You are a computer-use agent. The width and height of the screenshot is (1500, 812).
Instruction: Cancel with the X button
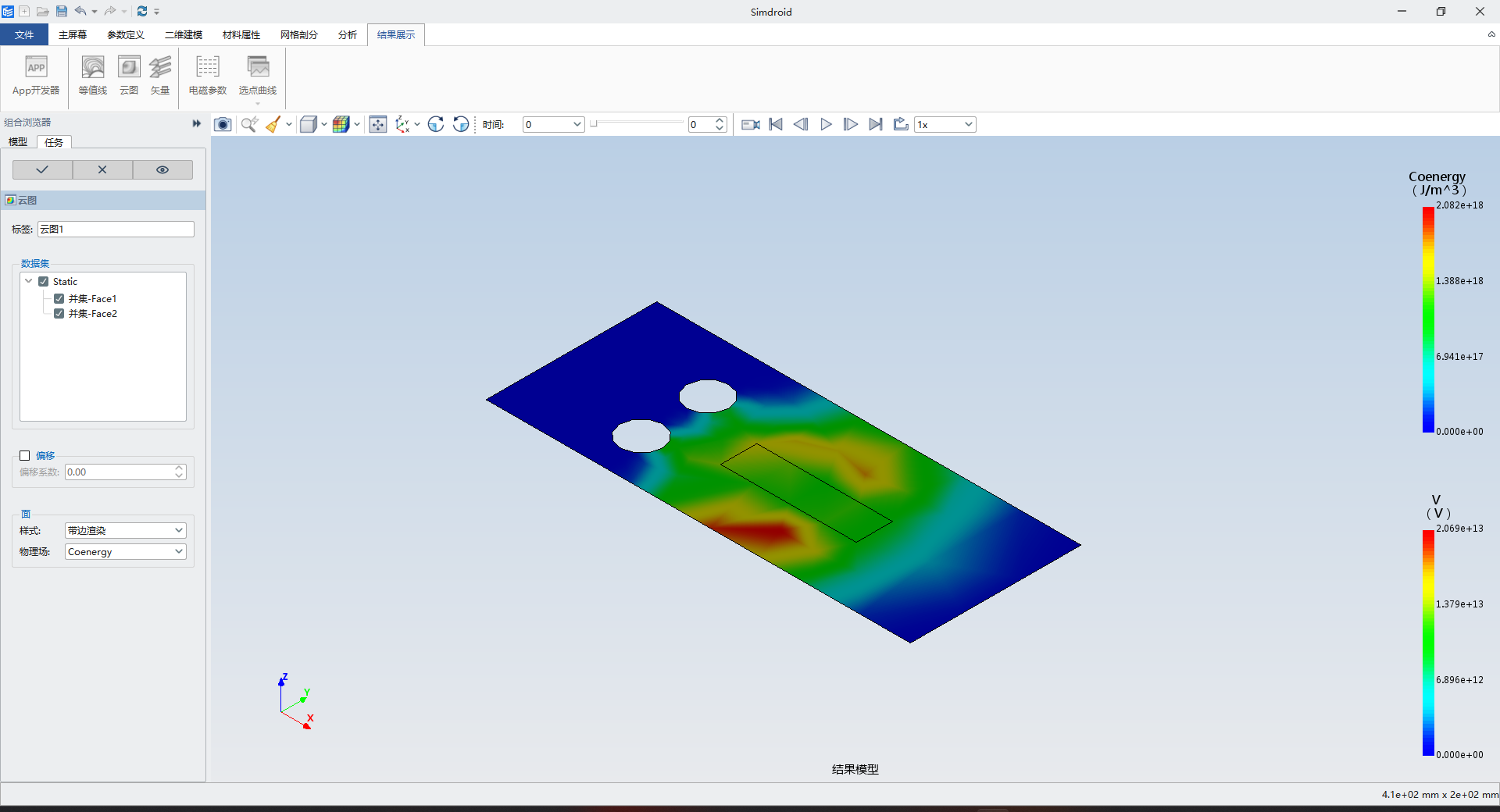click(x=102, y=169)
